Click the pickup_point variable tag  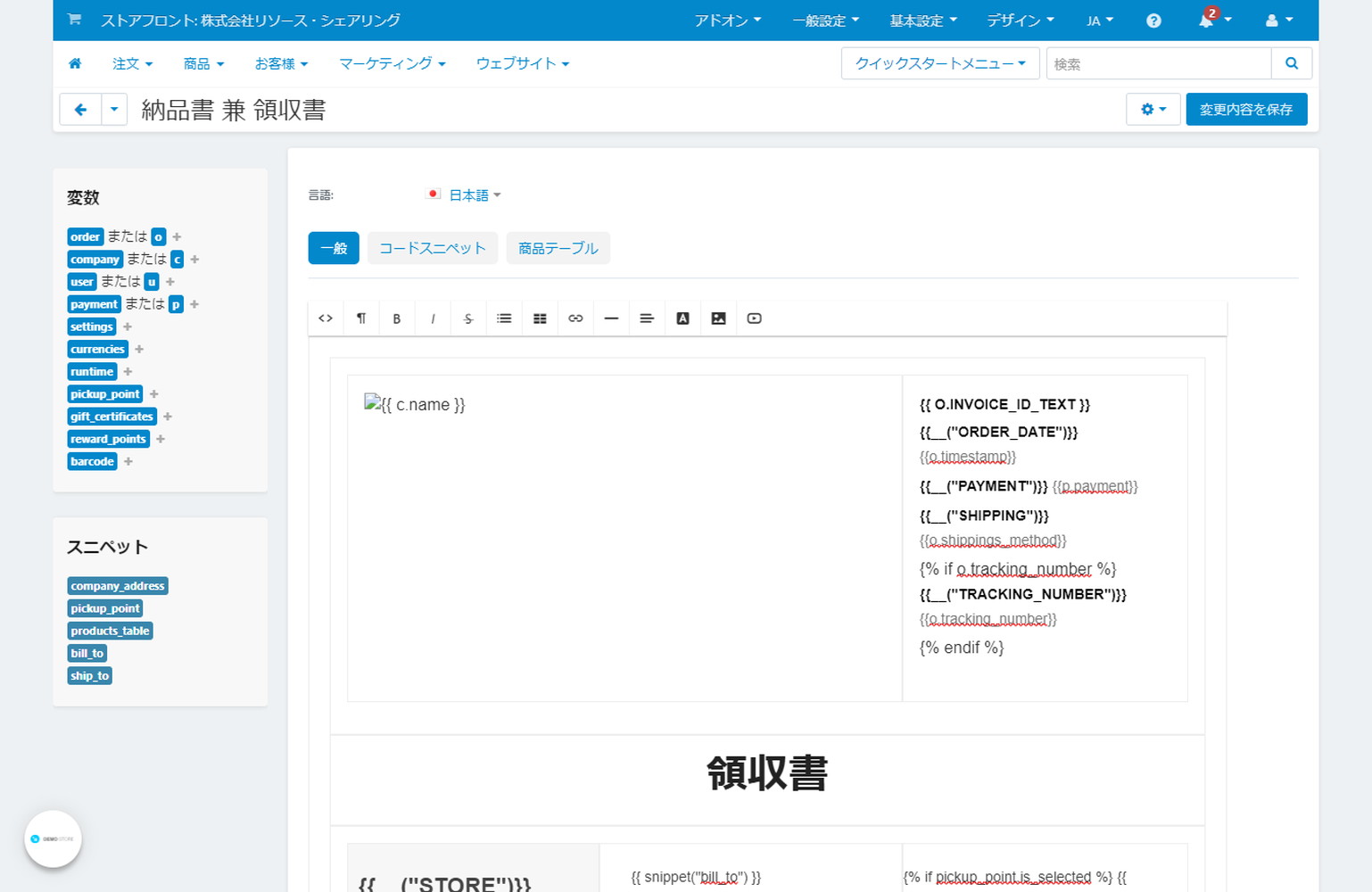pyautogui.click(x=105, y=394)
